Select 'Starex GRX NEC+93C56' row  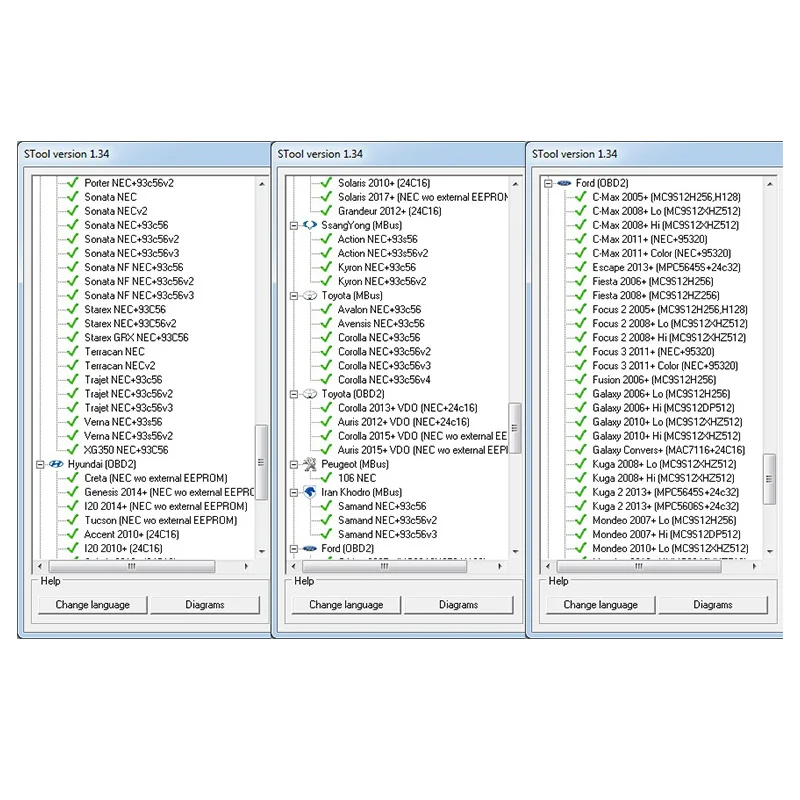click(x=136, y=337)
